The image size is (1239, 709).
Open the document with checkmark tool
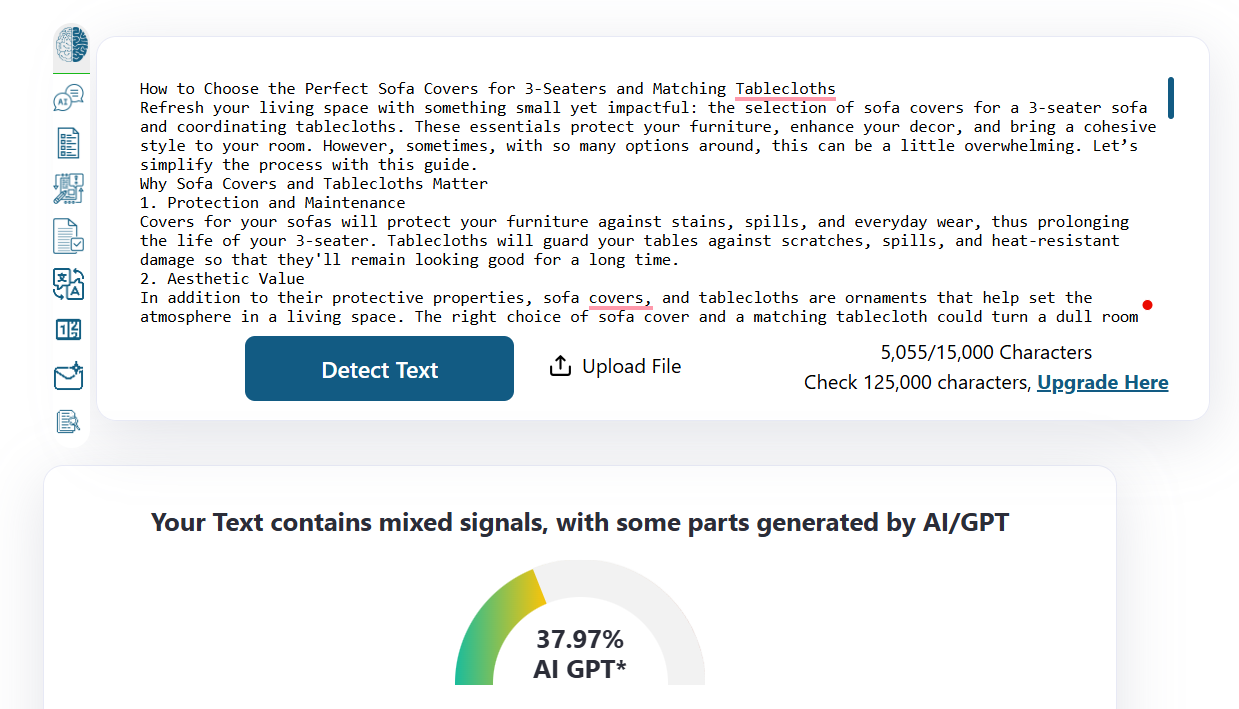coord(68,237)
